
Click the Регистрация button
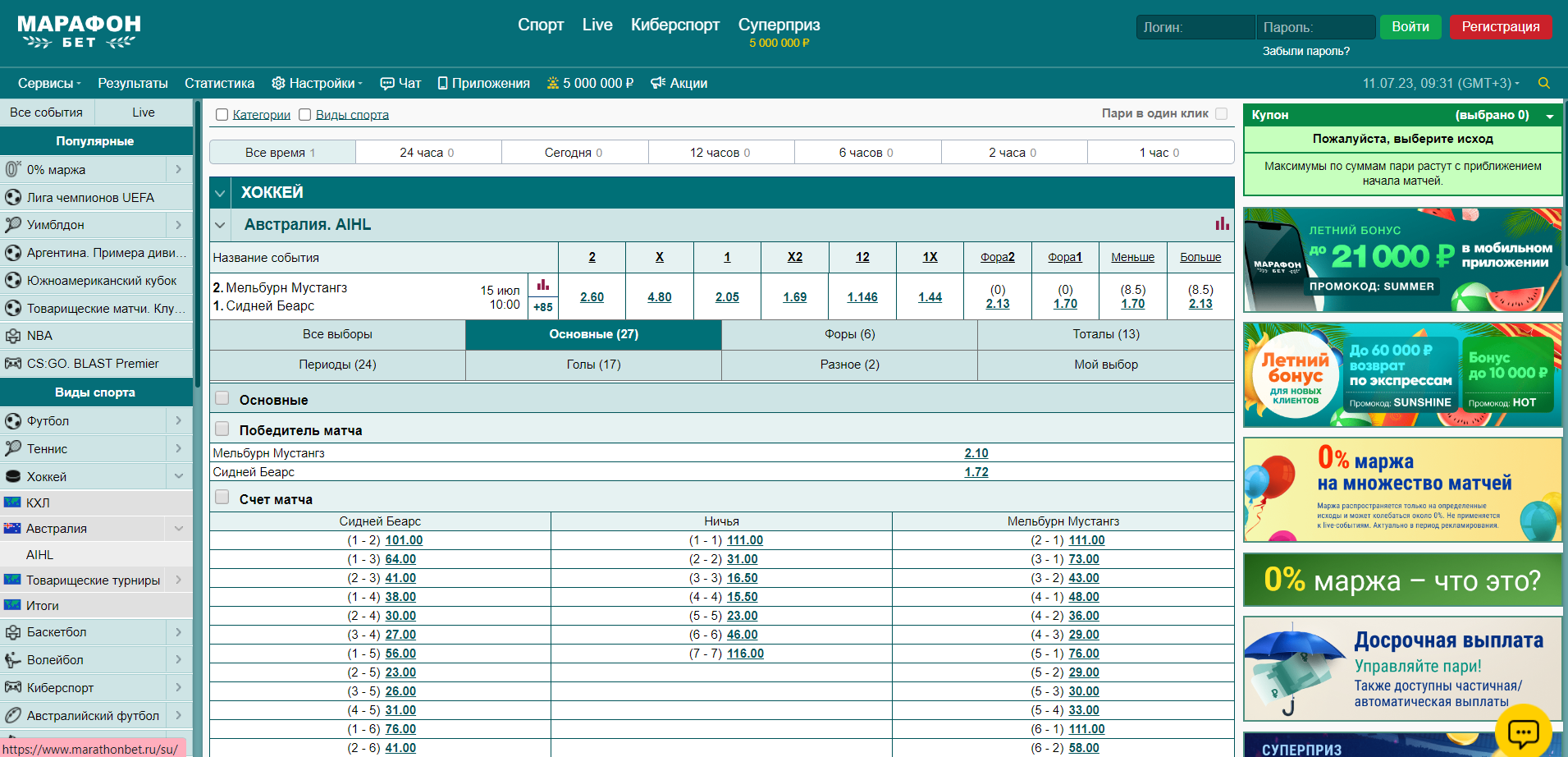point(1501,26)
